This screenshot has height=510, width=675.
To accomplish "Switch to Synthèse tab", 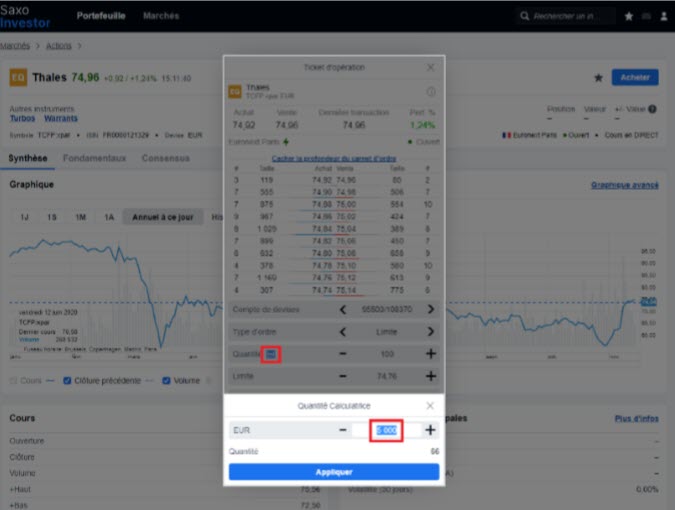I will (28, 158).
